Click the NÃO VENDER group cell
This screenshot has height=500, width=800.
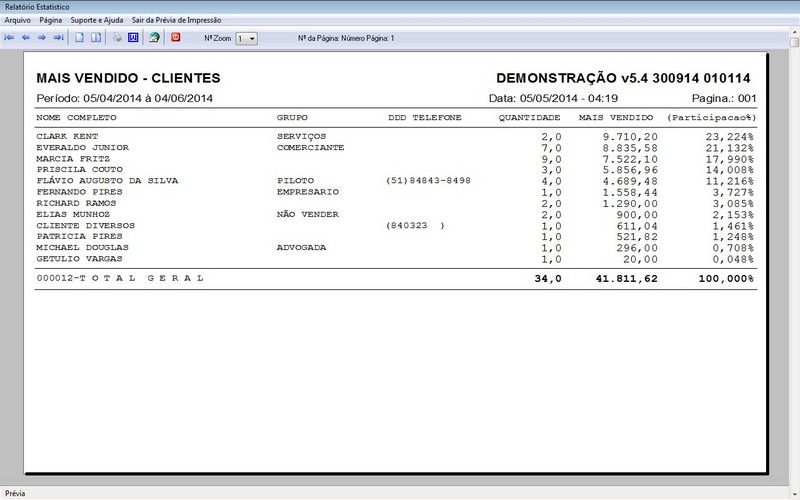308,214
